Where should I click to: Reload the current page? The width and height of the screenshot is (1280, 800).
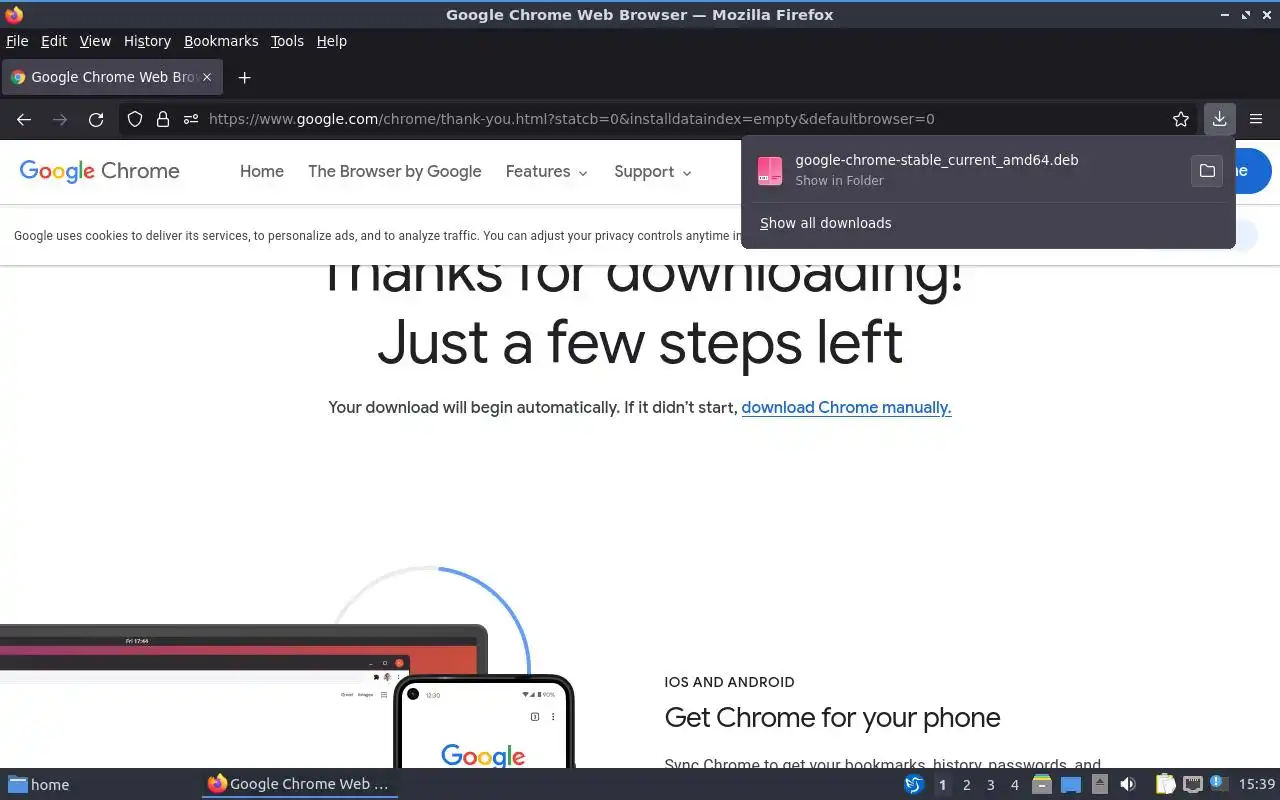(x=96, y=119)
